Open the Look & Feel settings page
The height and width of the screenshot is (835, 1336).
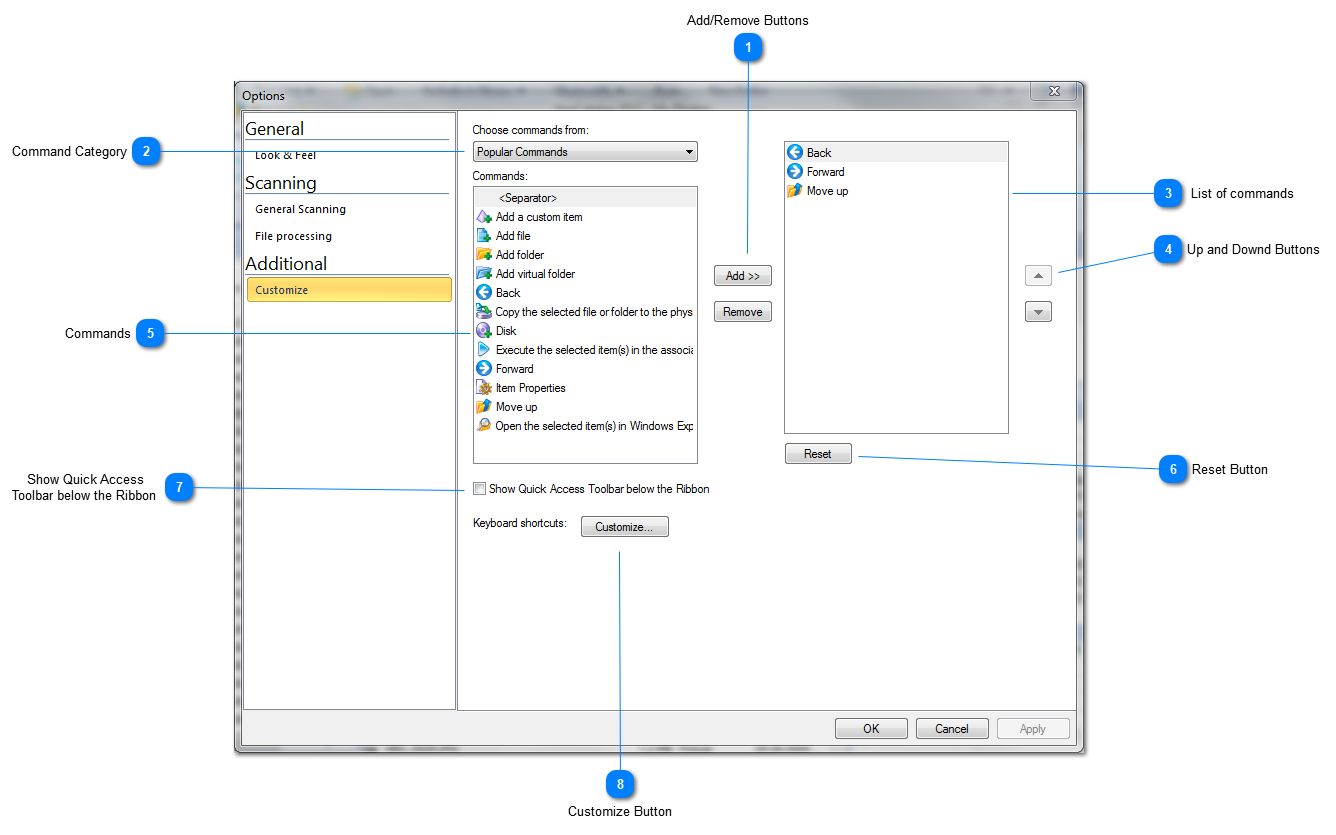coord(286,156)
